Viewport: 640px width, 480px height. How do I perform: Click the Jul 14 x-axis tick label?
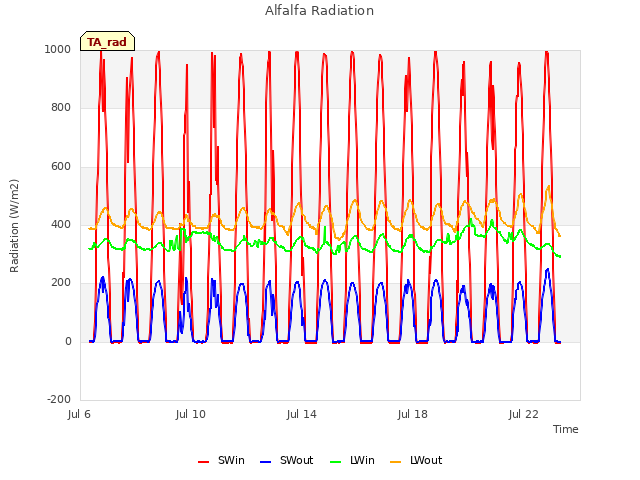click(x=302, y=414)
